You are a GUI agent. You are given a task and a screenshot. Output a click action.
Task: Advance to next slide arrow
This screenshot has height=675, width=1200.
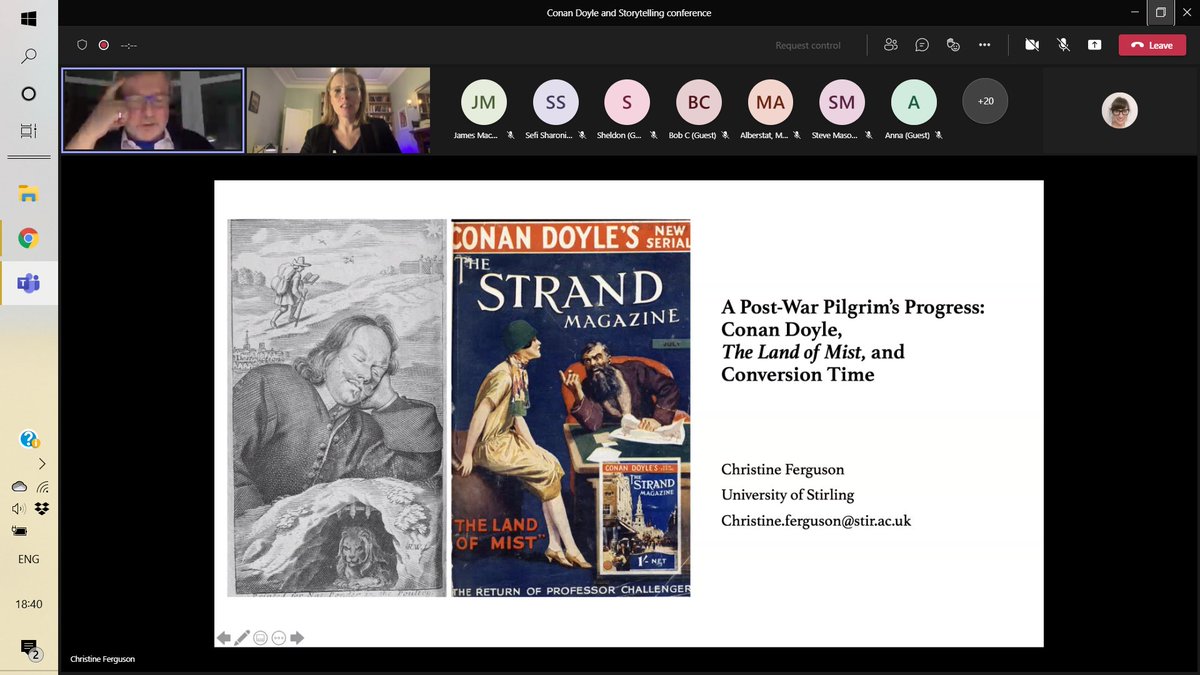pyautogui.click(x=297, y=638)
